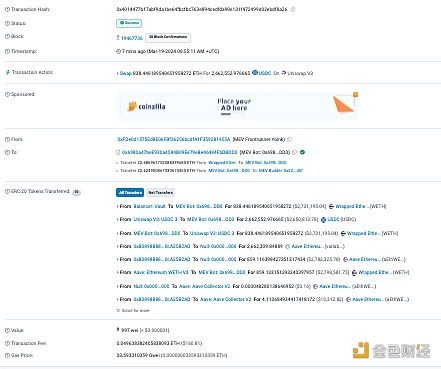Viewport: 441px width, 369px height.
Task: Click the green verified checkmark beside To address
Action: tap(302, 152)
